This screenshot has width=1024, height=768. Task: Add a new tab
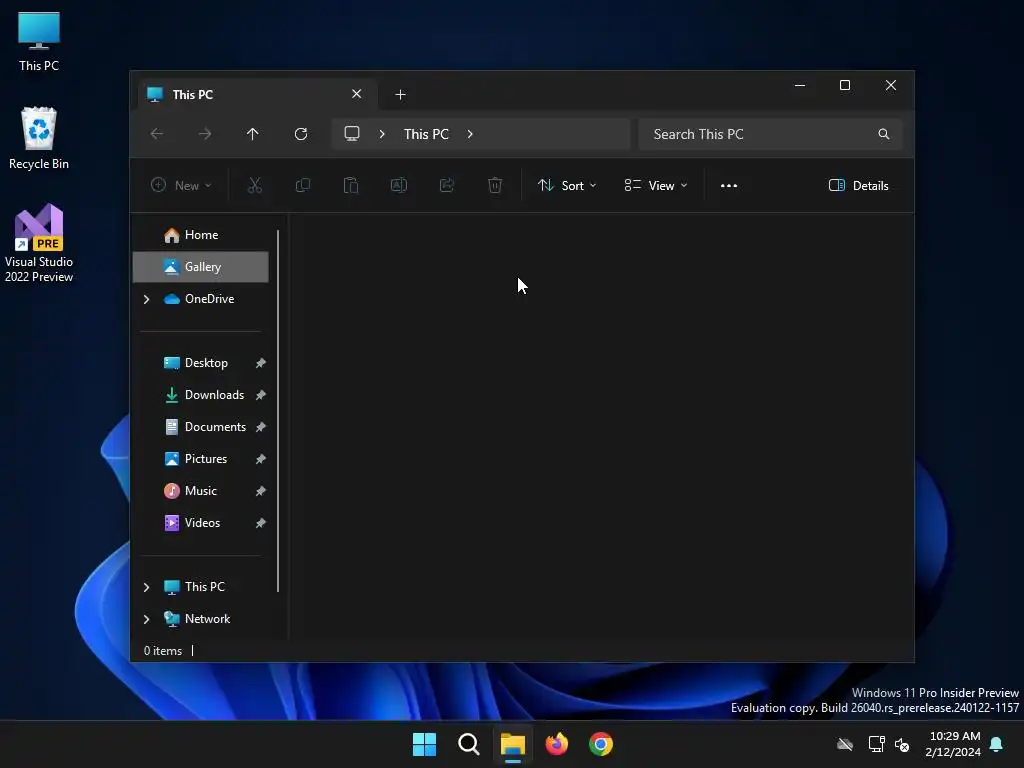pyautogui.click(x=400, y=95)
